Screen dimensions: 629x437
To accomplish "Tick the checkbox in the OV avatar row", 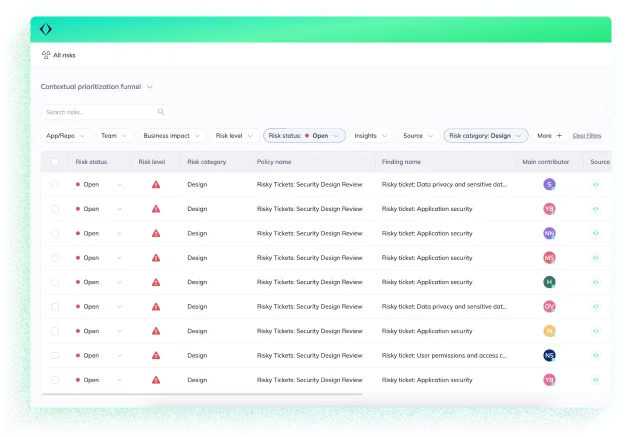I will coord(55,307).
